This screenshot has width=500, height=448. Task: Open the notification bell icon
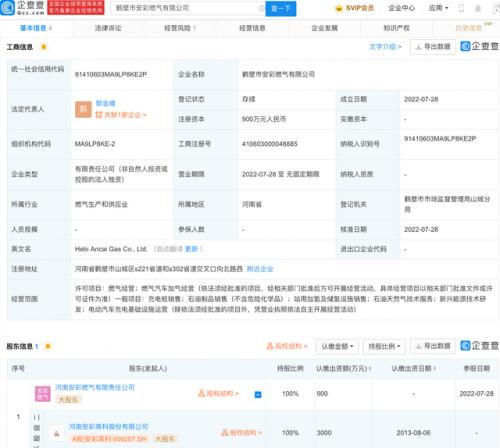[478, 8]
